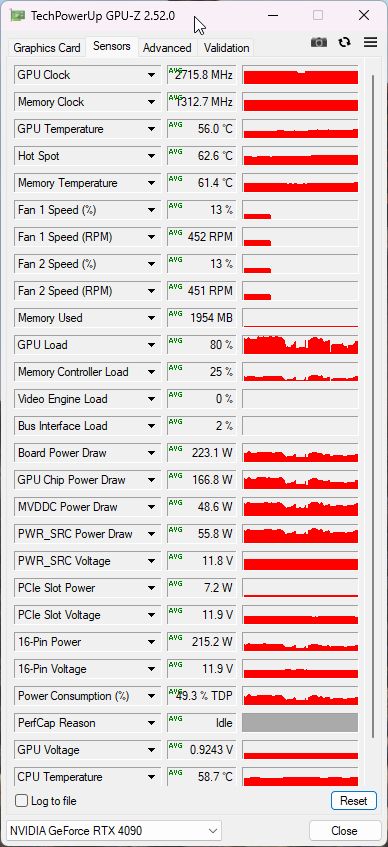Open the hamburger menu icon
The image size is (388, 847).
370,42
